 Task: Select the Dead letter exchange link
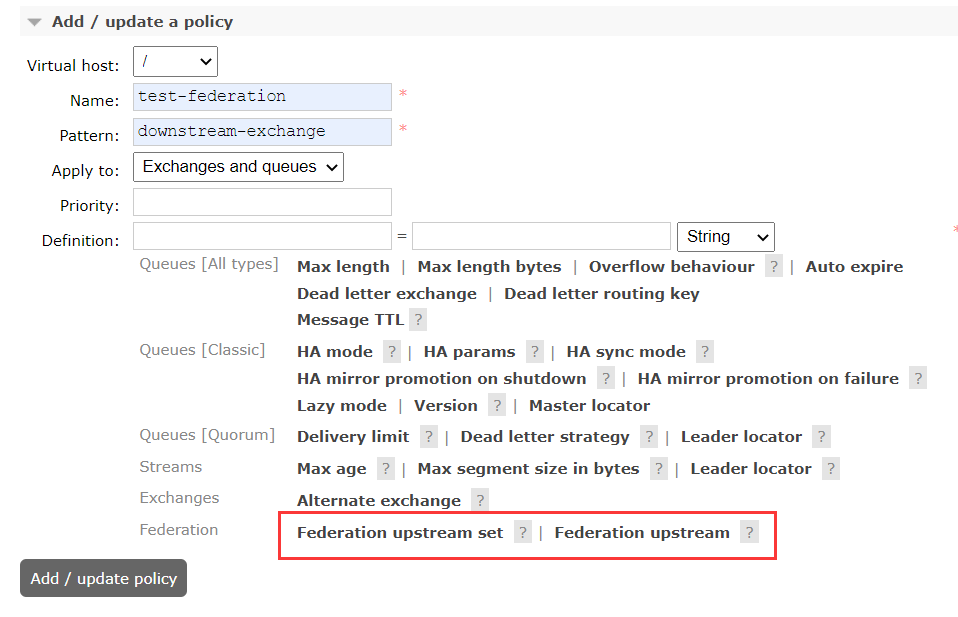386,294
